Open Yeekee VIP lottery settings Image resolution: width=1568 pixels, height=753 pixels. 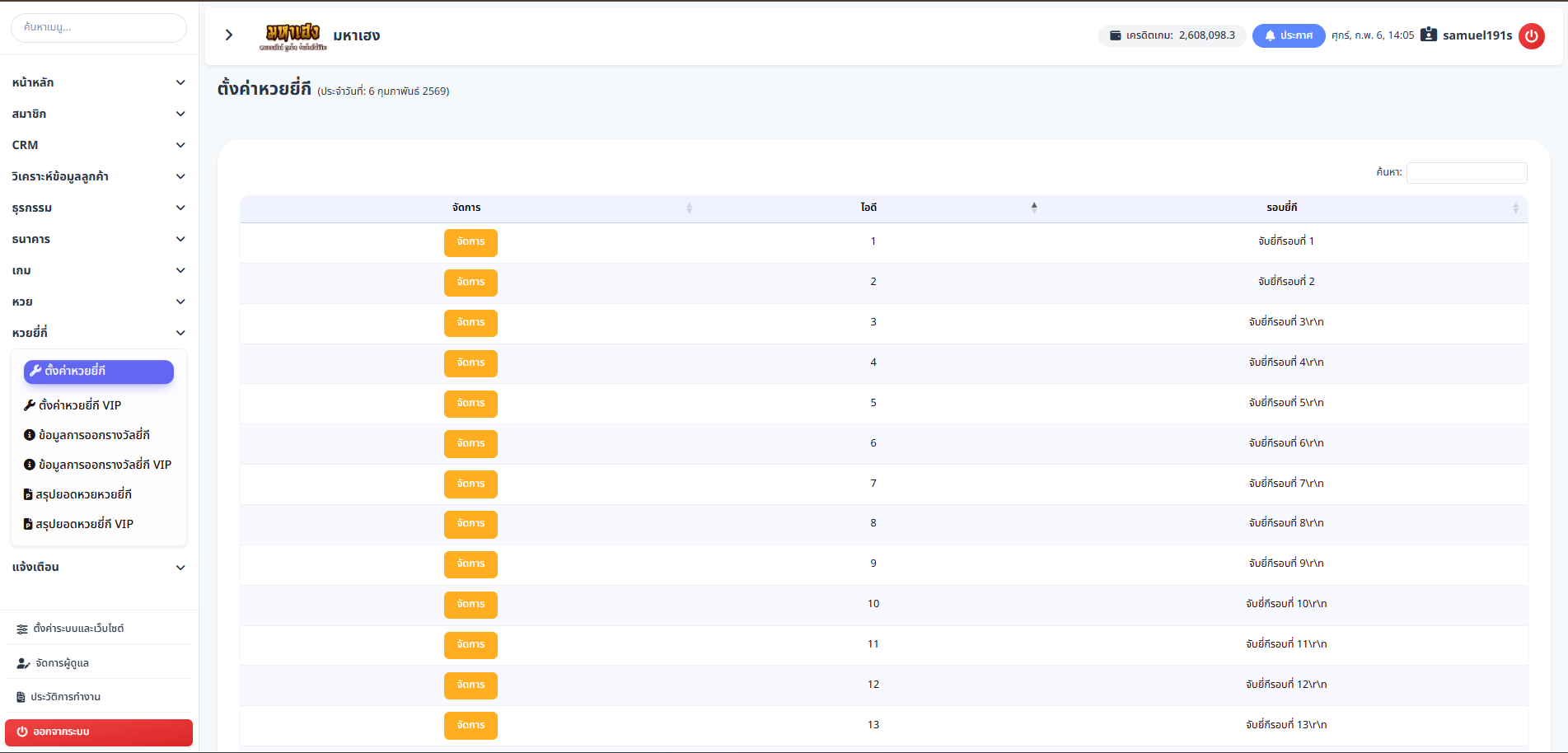[x=80, y=405]
